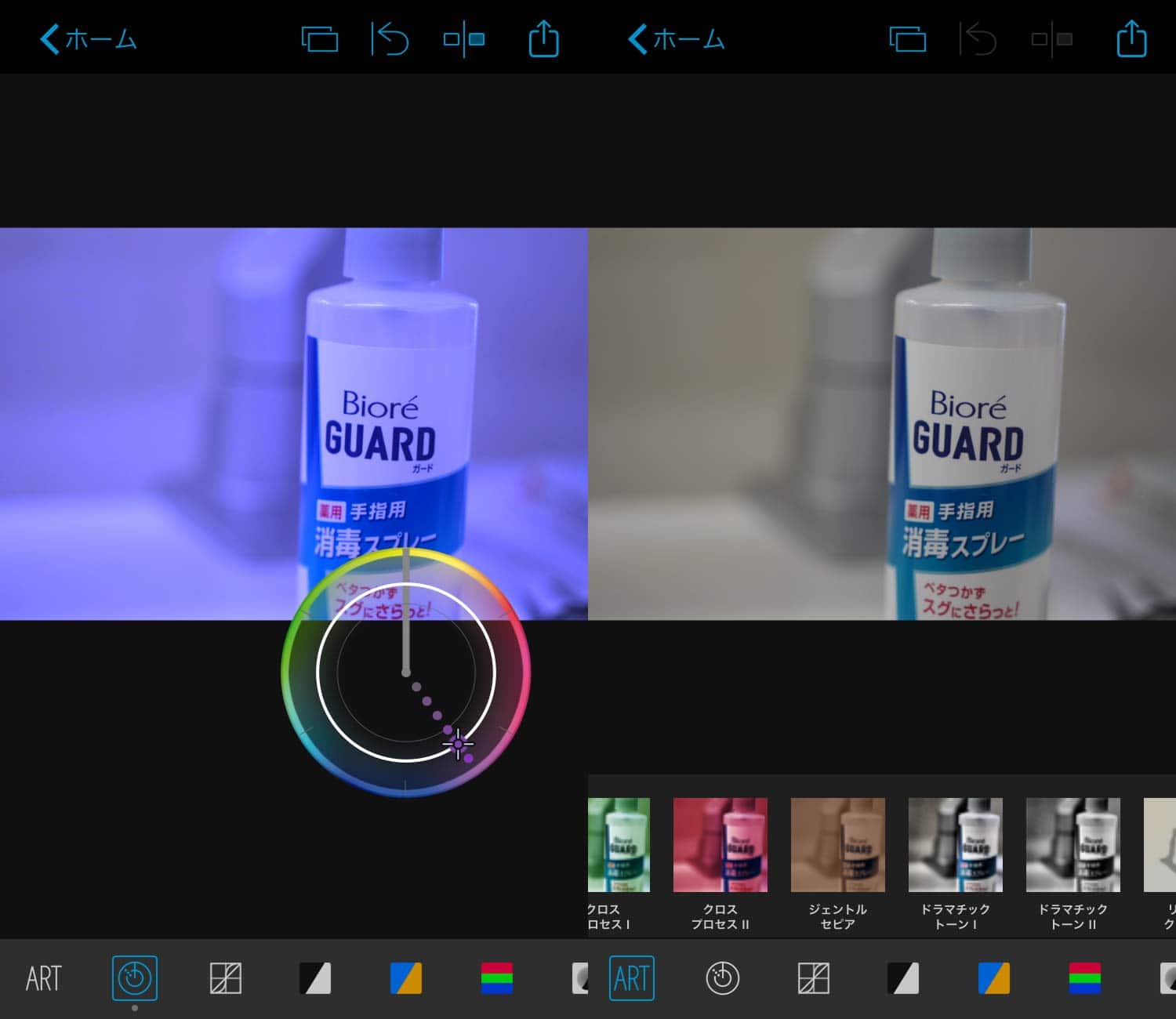Tap the クロスプロセス II filter label

tap(720, 916)
